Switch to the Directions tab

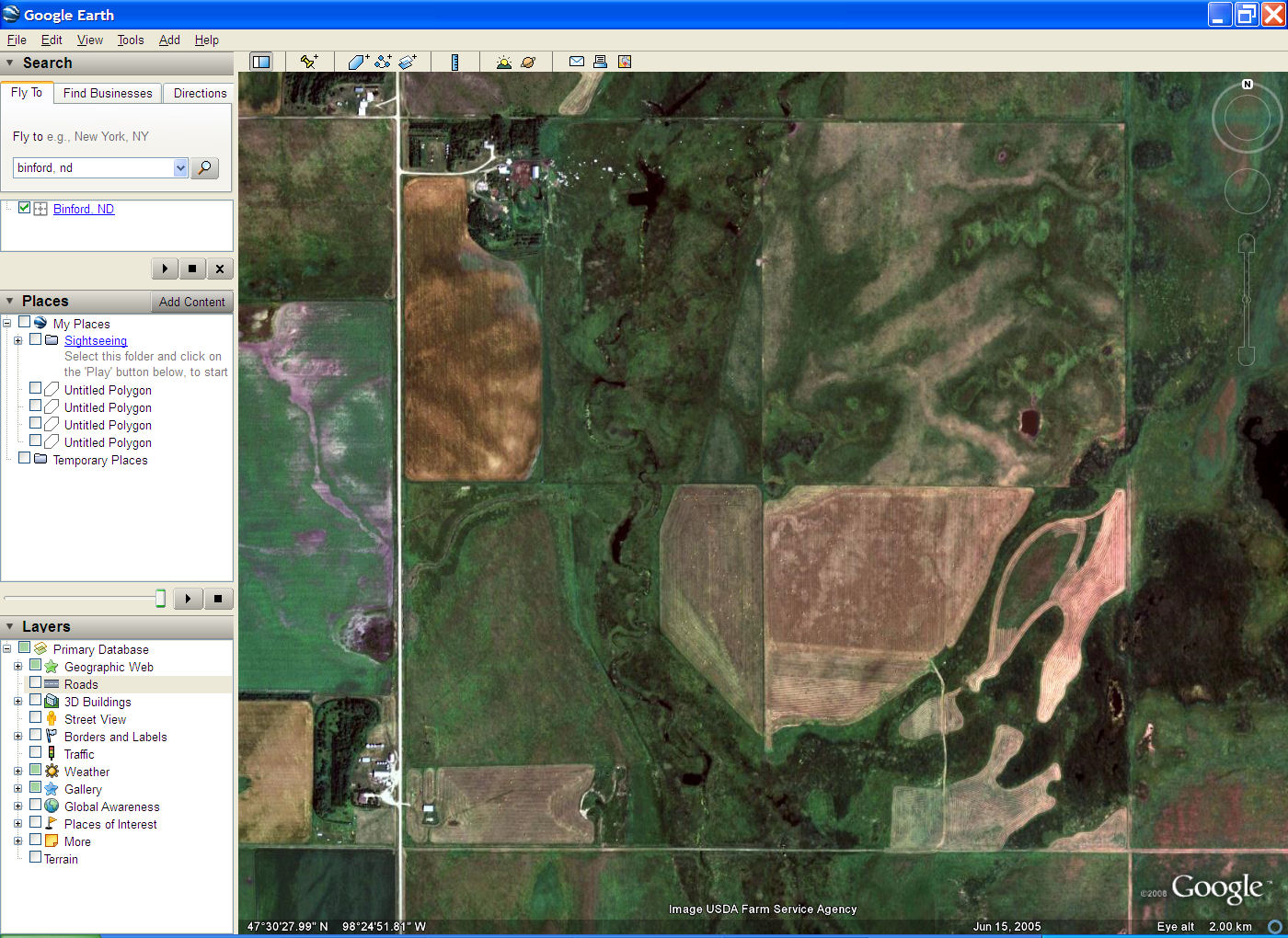click(200, 93)
